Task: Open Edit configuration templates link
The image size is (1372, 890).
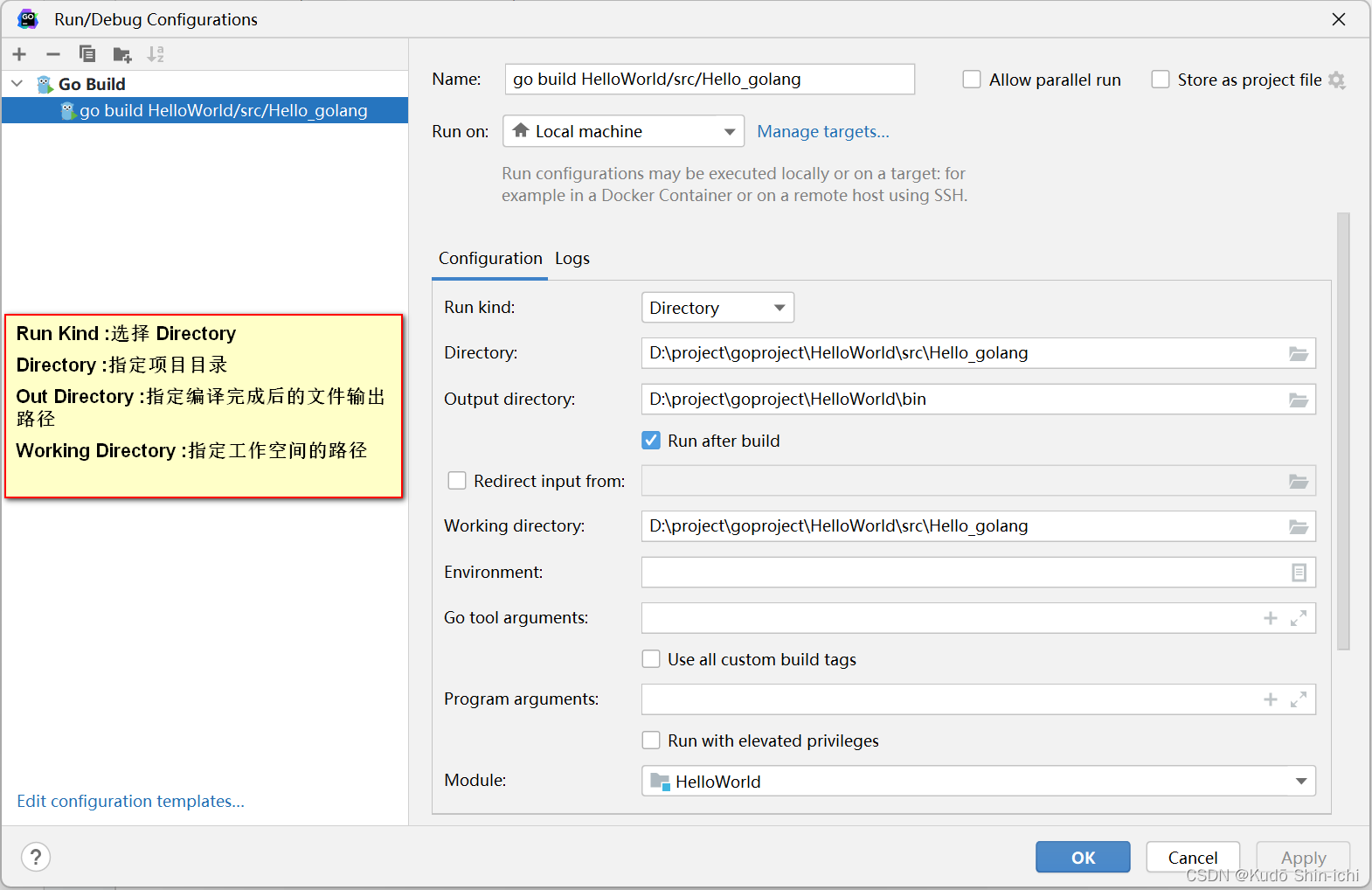Action: [130, 802]
